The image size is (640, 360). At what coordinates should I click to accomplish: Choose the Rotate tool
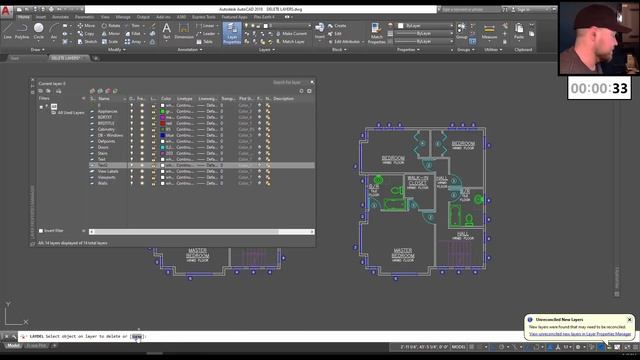coord(111,25)
